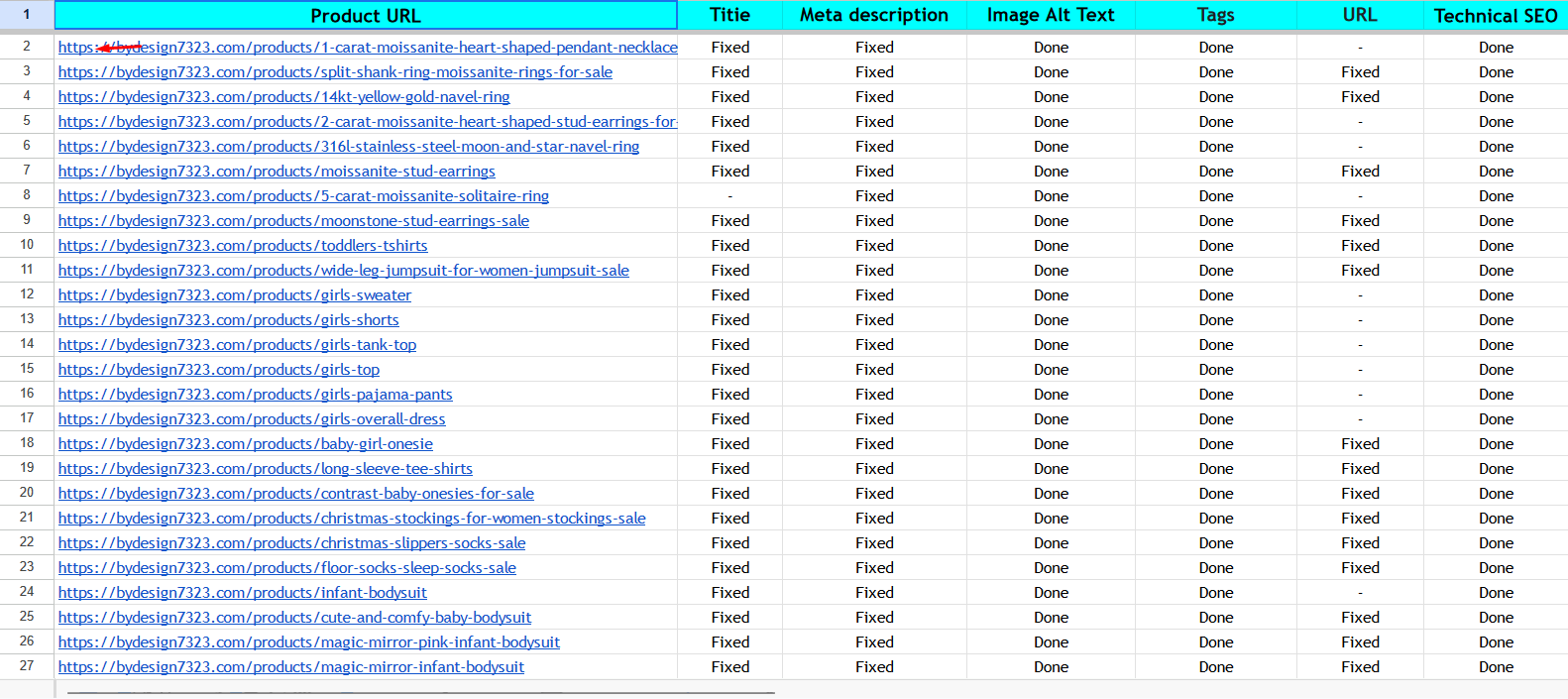Open the magic-mirror-pink-infant-bodysuit link
1568x699 pixels.
(309, 642)
